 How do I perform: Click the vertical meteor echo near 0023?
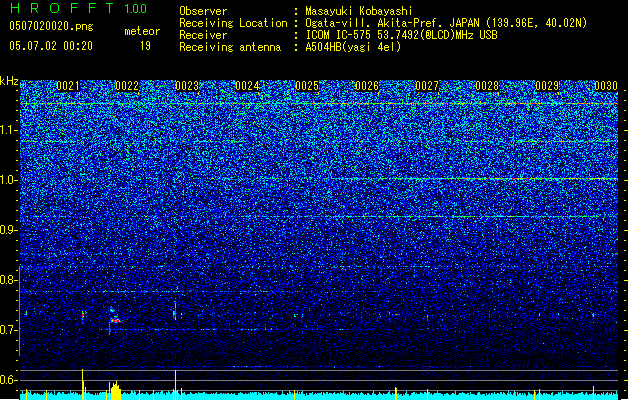click(175, 311)
